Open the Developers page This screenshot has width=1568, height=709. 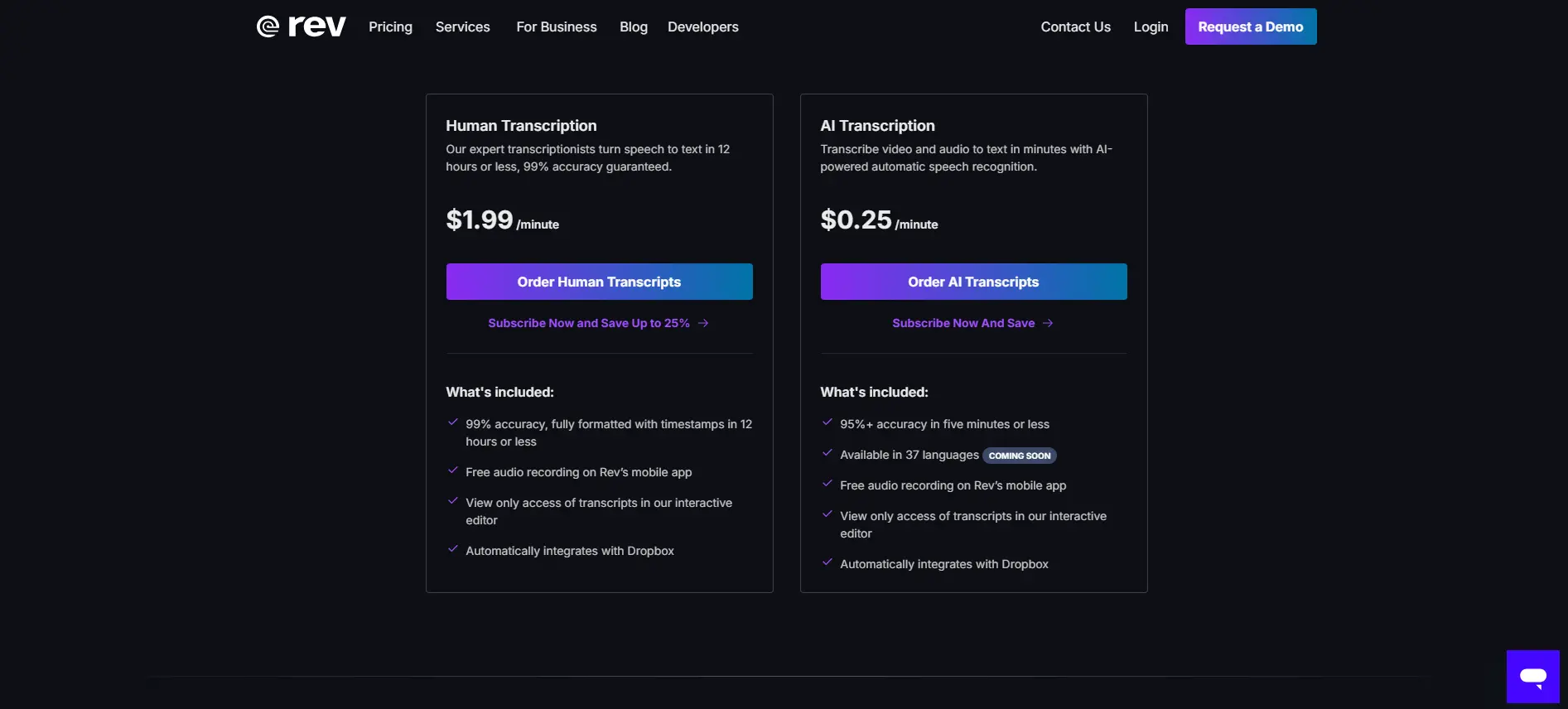click(703, 27)
